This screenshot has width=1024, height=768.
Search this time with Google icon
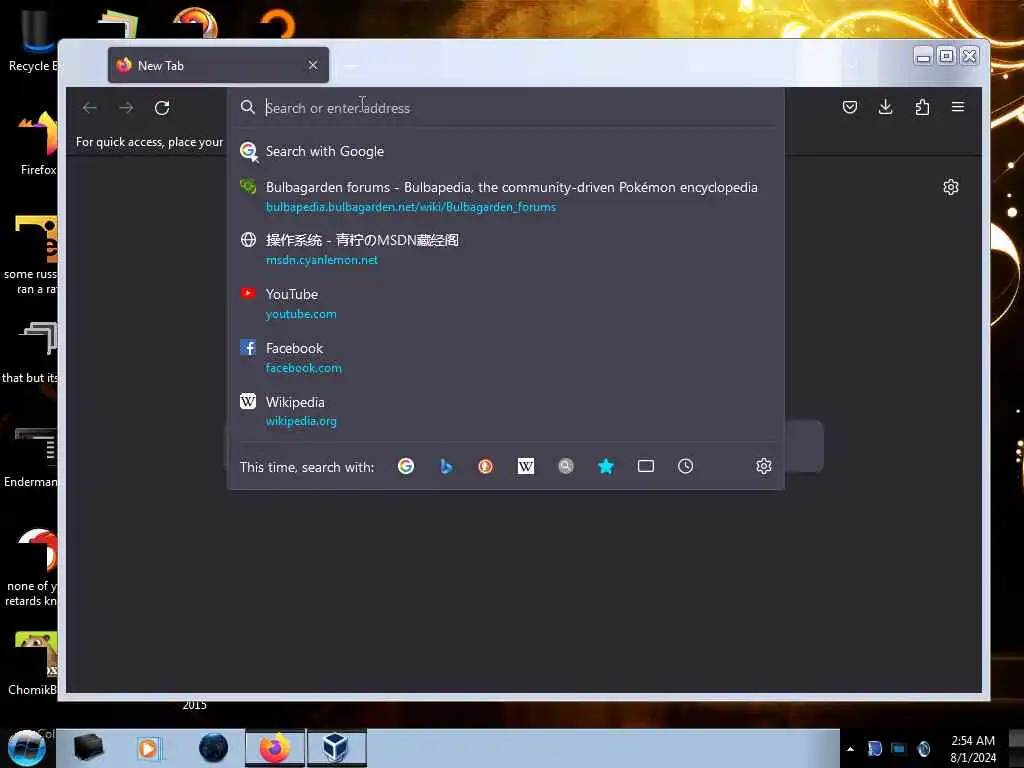click(x=406, y=466)
